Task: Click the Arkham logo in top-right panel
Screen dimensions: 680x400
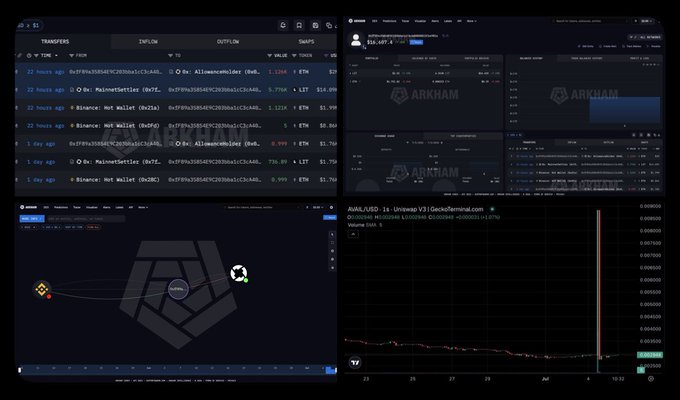Action: pyautogui.click(x=357, y=21)
